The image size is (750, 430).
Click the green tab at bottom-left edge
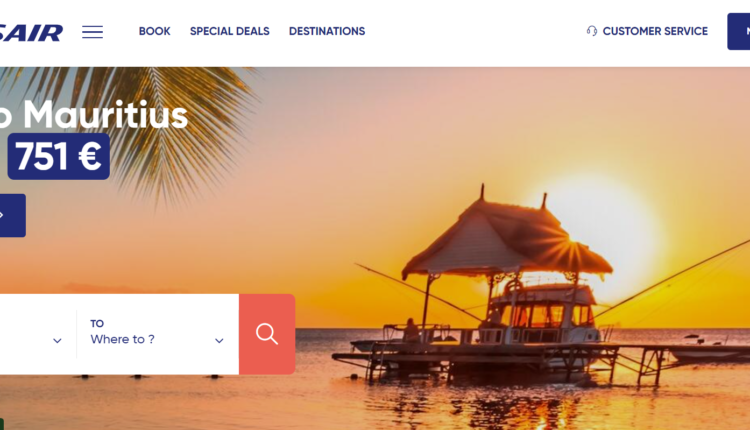pos(1,424)
